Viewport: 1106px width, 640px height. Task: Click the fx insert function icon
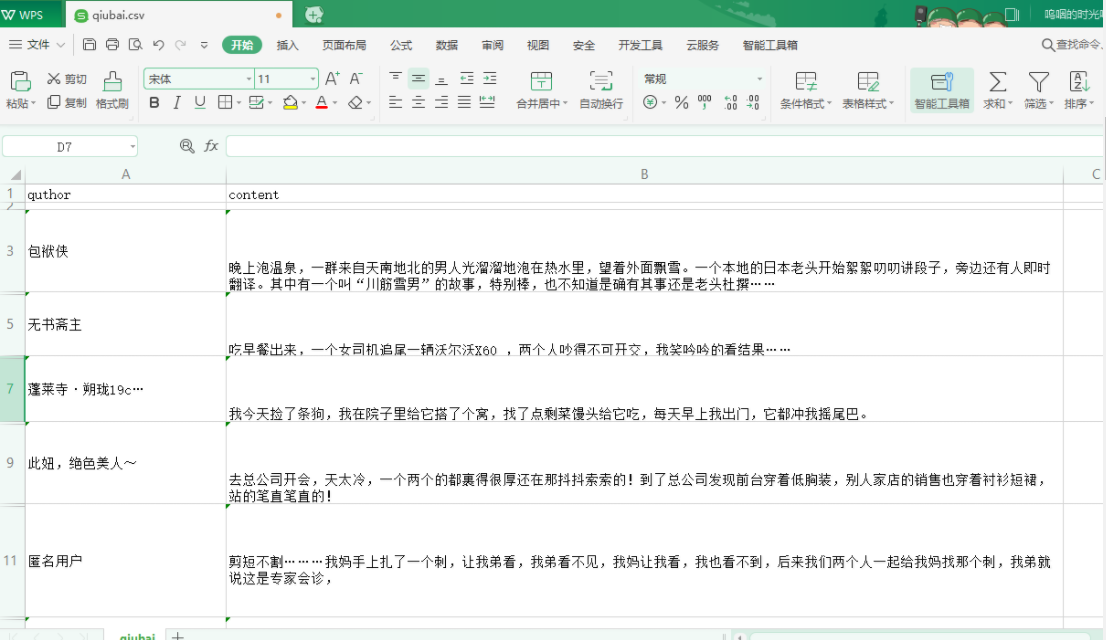(x=211, y=146)
